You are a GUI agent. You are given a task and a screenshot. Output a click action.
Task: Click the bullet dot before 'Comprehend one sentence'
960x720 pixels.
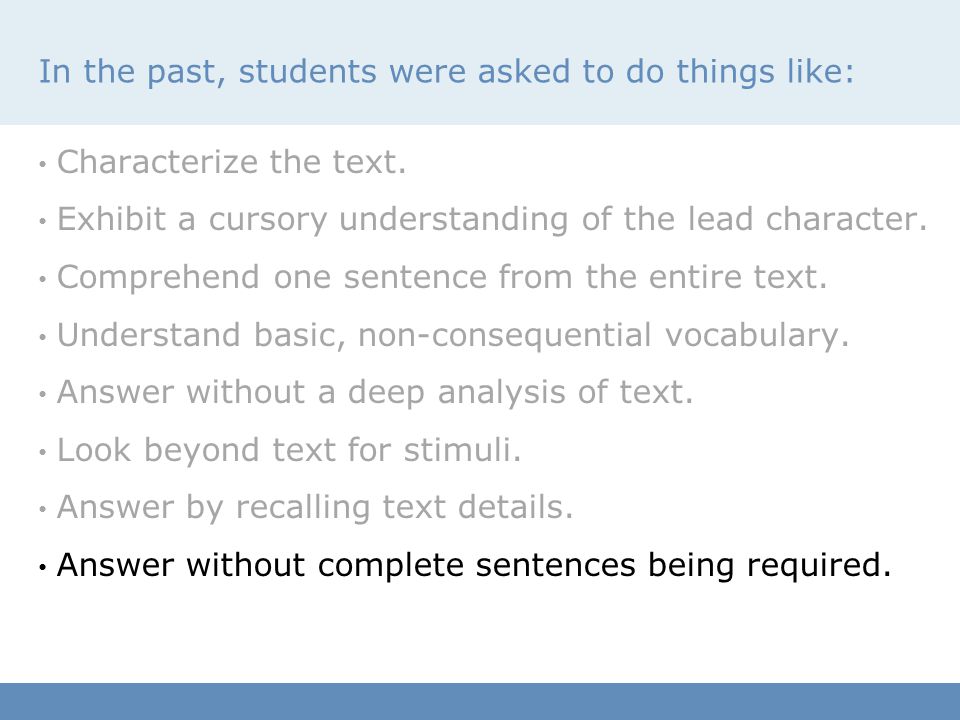click(x=42, y=279)
